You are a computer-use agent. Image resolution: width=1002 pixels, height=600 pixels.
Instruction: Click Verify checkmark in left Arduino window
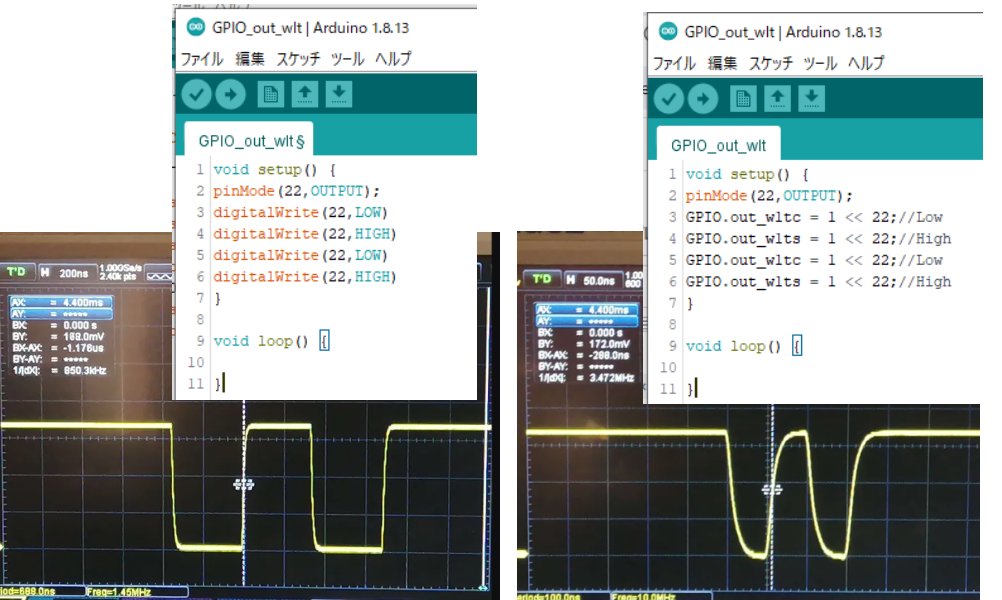(196, 95)
